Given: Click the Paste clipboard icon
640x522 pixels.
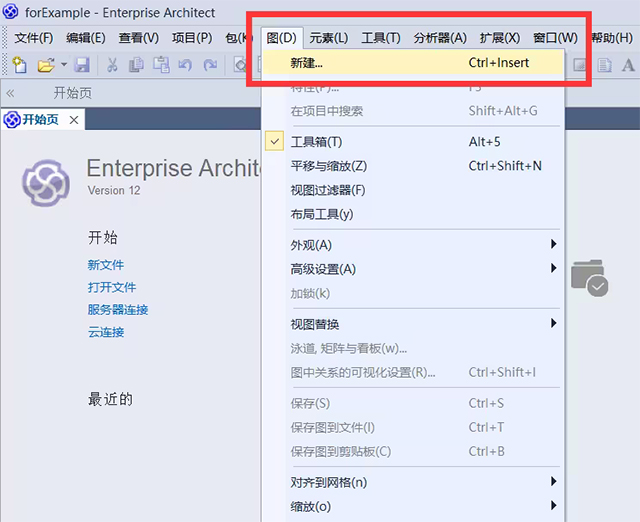Looking at the screenshot, I should 161,65.
